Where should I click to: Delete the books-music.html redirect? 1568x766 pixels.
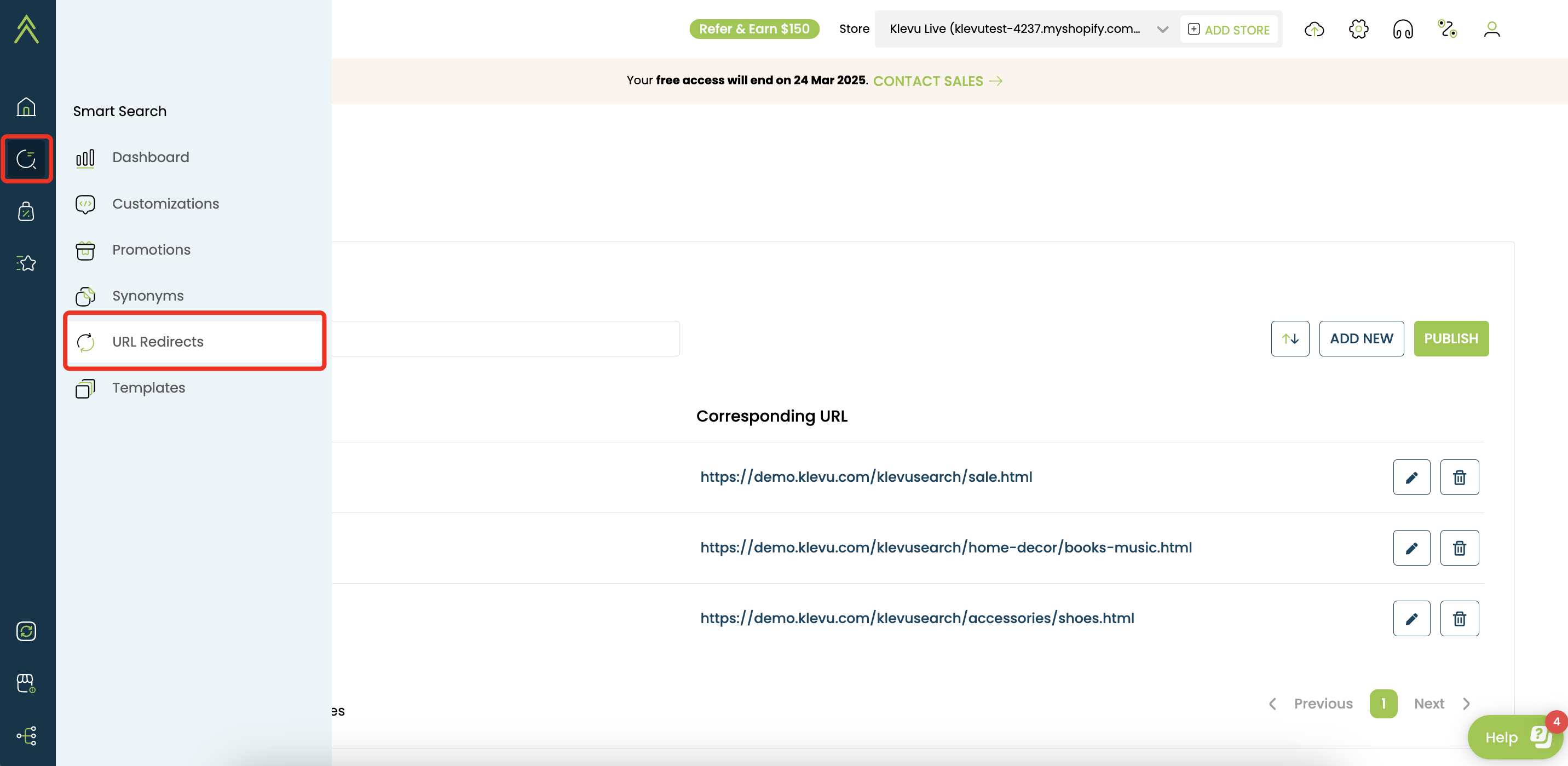[1459, 548]
